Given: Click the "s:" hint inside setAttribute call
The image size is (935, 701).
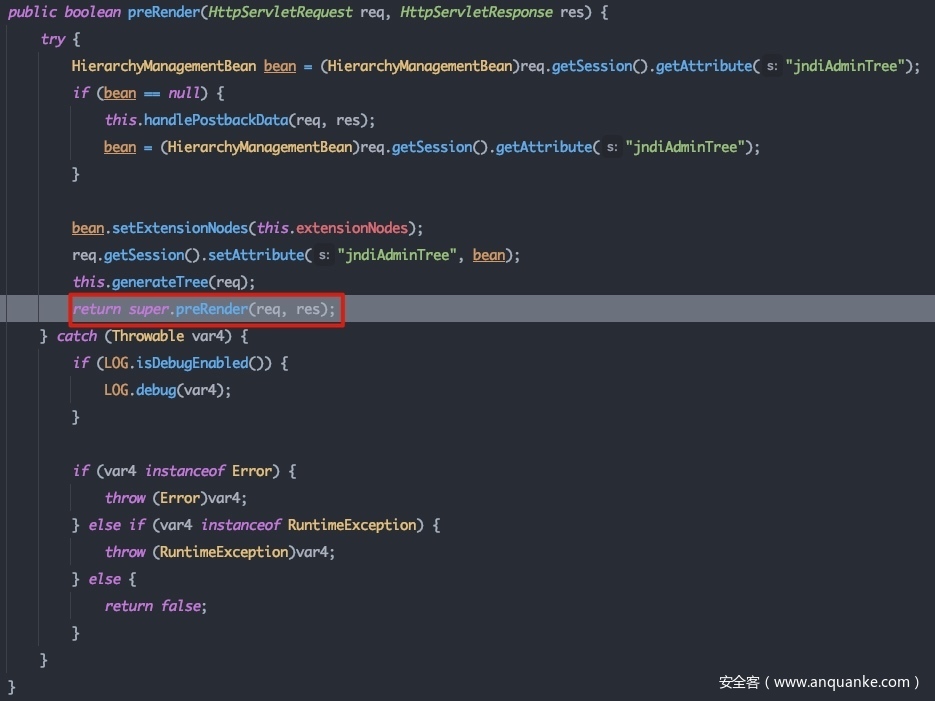Looking at the screenshot, I should 323,256.
